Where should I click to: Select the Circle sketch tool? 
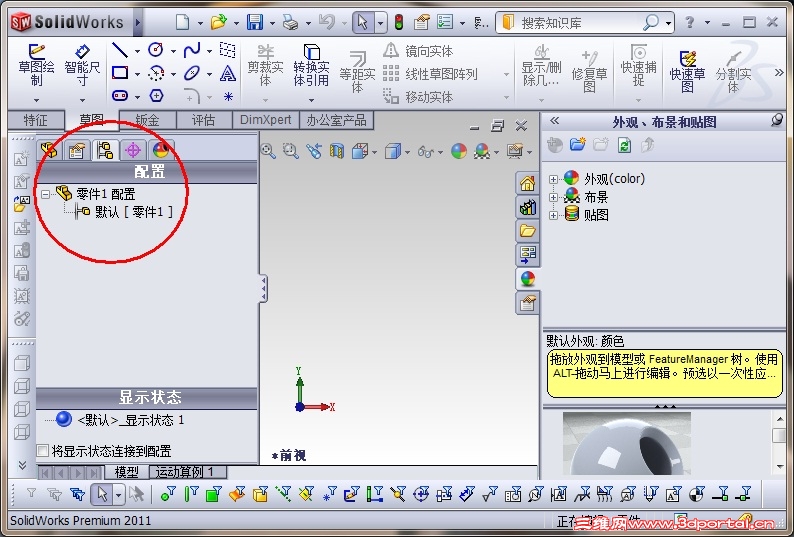[x=156, y=50]
